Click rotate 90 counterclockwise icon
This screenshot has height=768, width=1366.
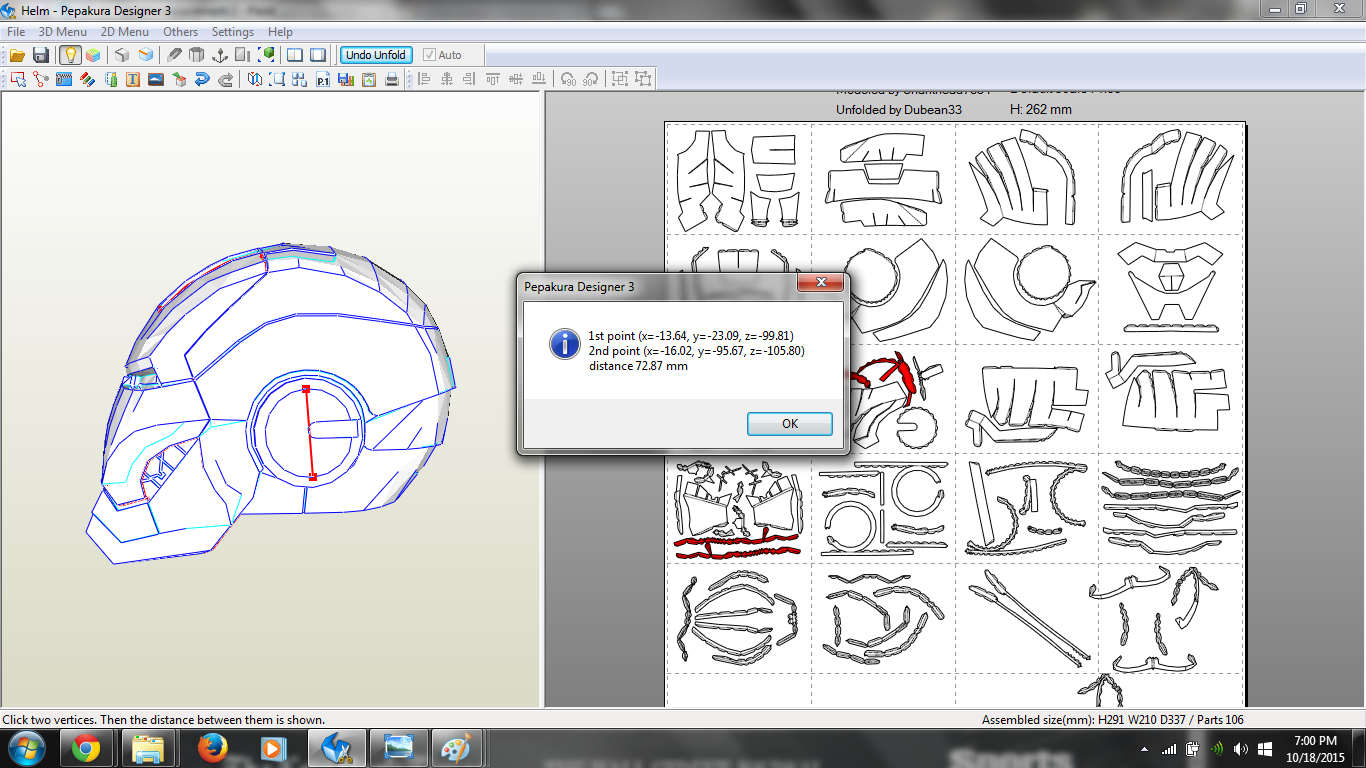[x=568, y=79]
